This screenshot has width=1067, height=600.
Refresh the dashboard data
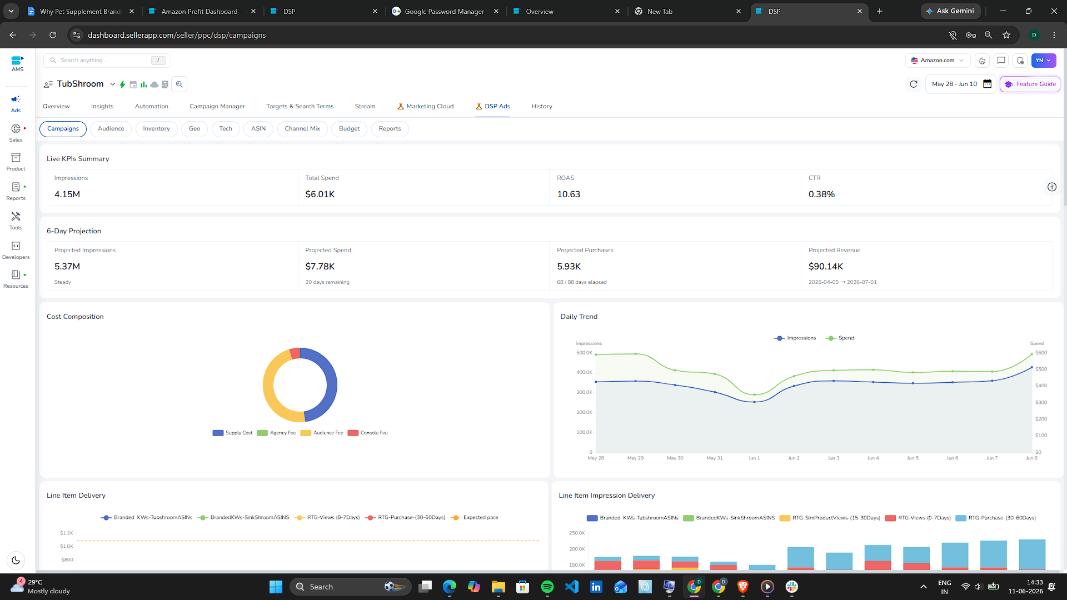tap(913, 84)
